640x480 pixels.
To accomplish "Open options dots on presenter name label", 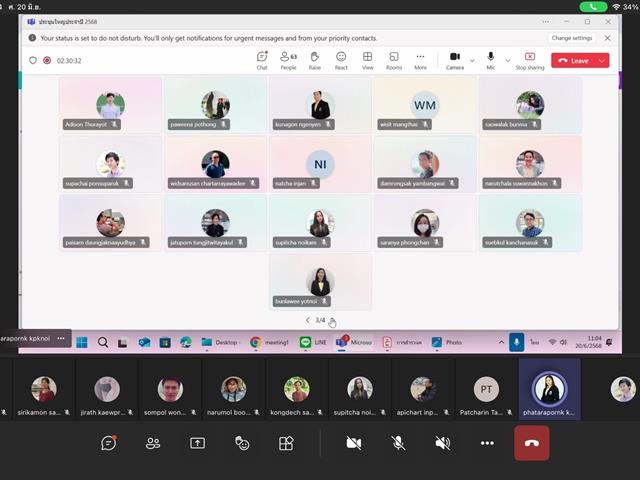I will coord(61,338).
